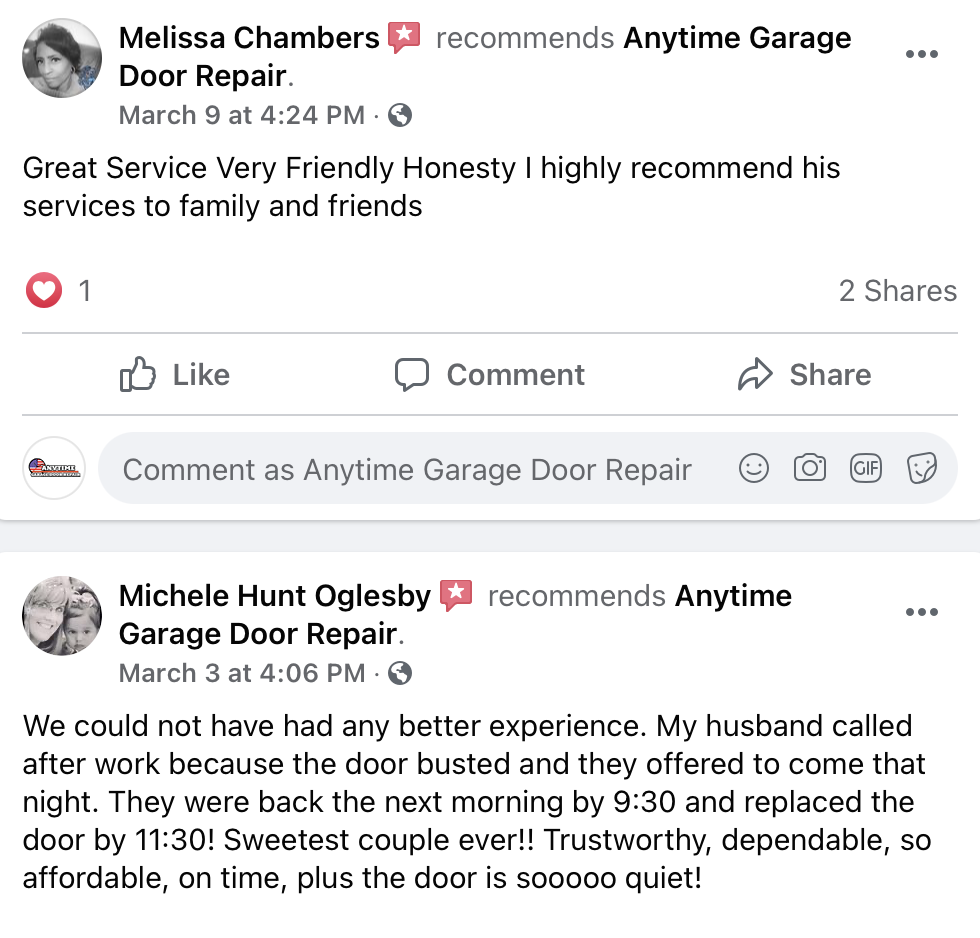This screenshot has width=980, height=938.
Task: Click the heart reaction icon
Action: (x=44, y=291)
